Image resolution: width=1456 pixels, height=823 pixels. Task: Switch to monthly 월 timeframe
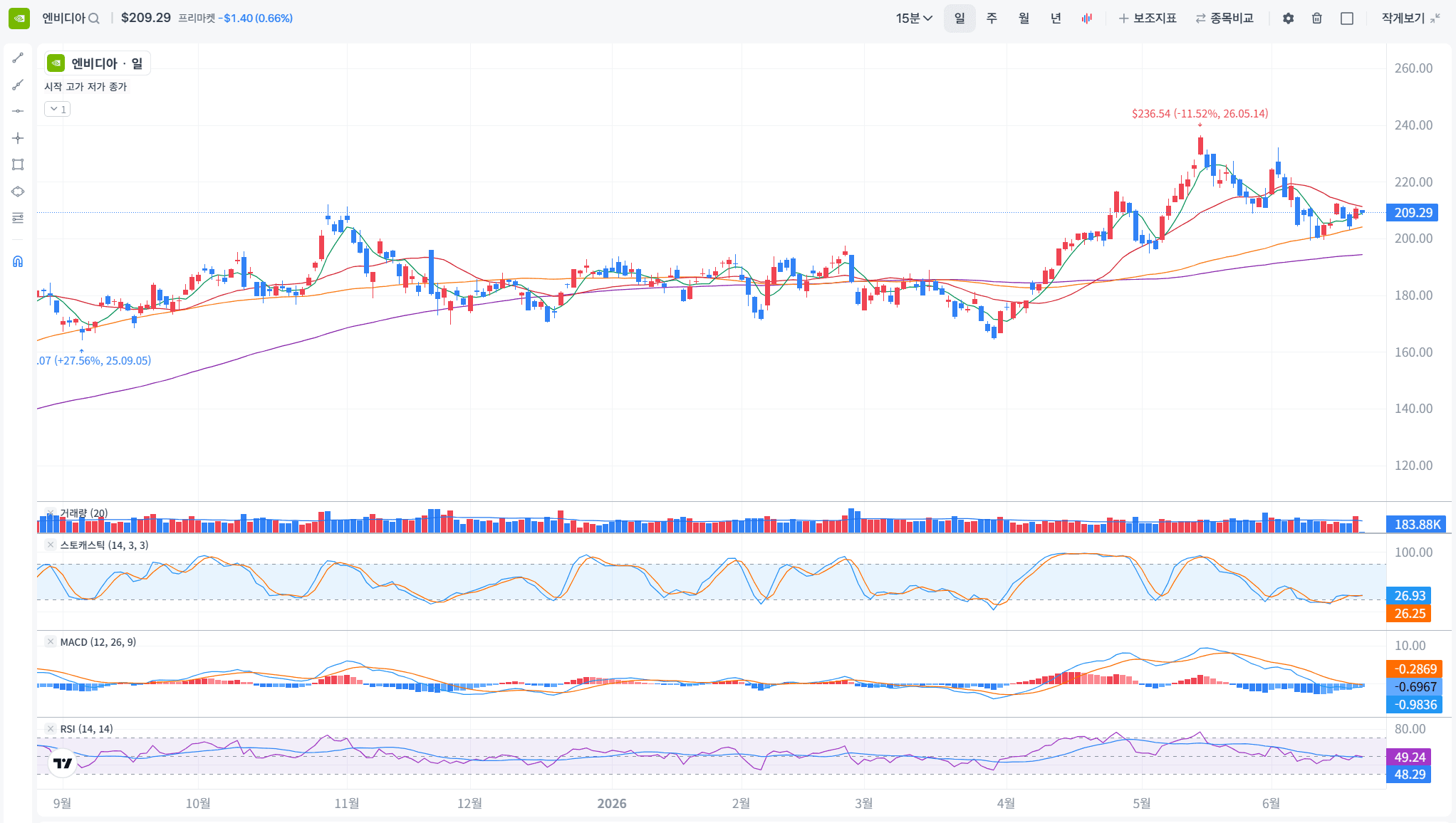[1024, 19]
